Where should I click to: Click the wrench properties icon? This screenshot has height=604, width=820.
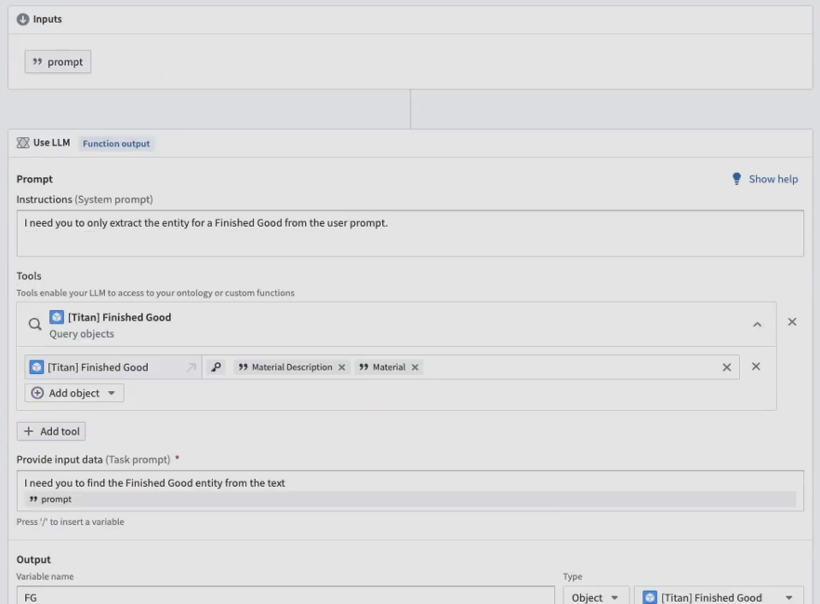tap(216, 367)
